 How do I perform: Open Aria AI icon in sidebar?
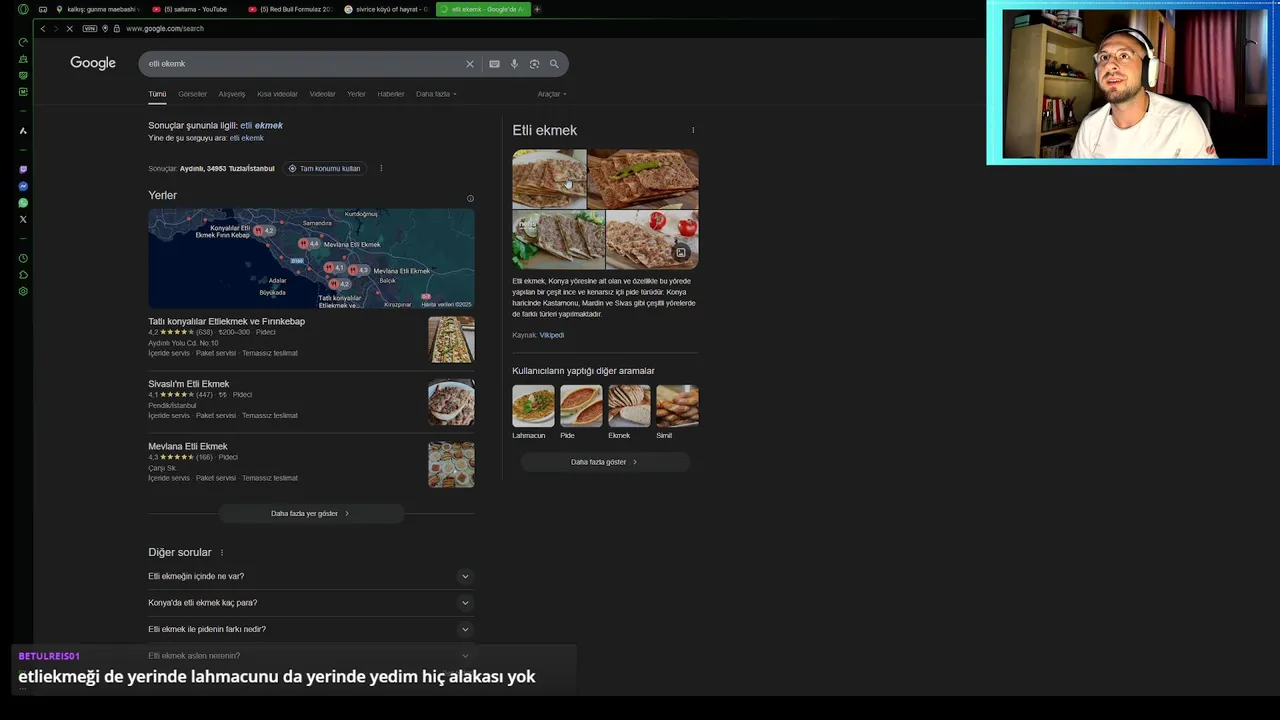coord(23,130)
